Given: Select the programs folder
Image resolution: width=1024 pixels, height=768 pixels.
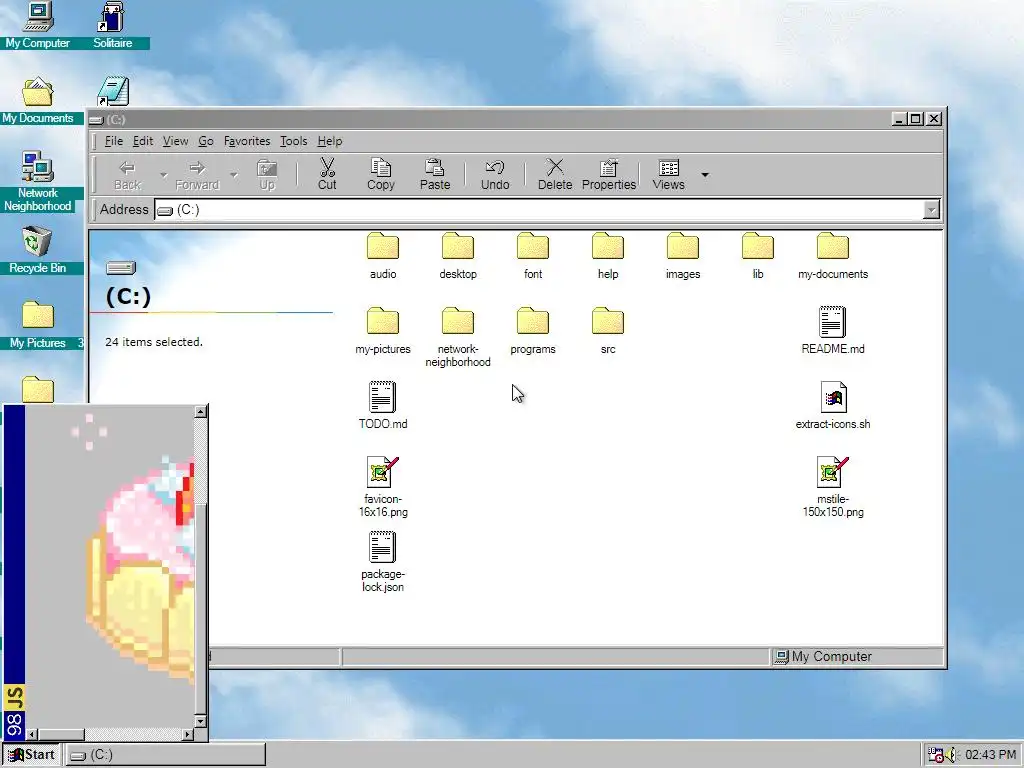Looking at the screenshot, I should tap(533, 331).
